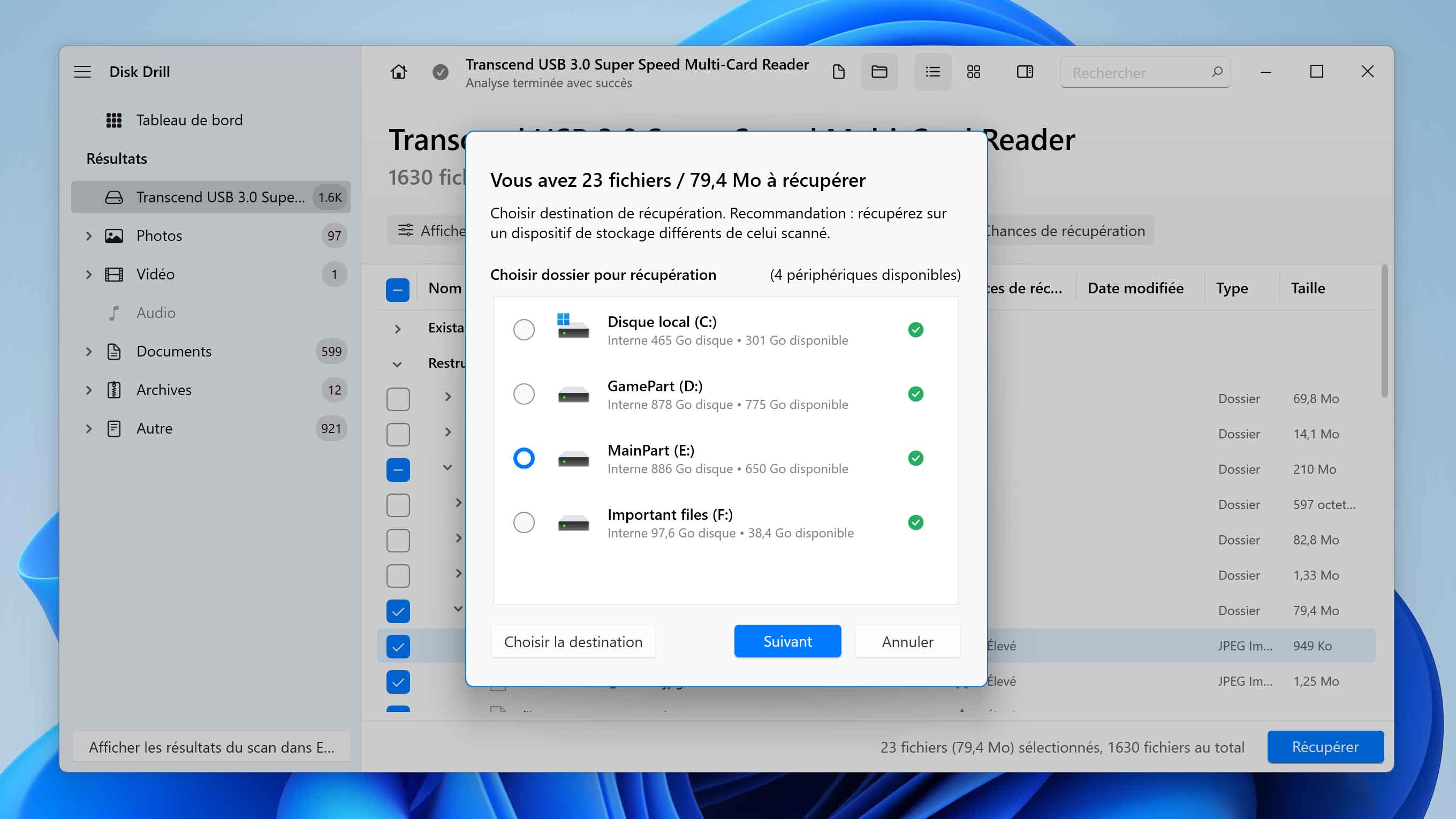Select Disque local (C:) radio button
1456x819 pixels.
tap(524, 330)
